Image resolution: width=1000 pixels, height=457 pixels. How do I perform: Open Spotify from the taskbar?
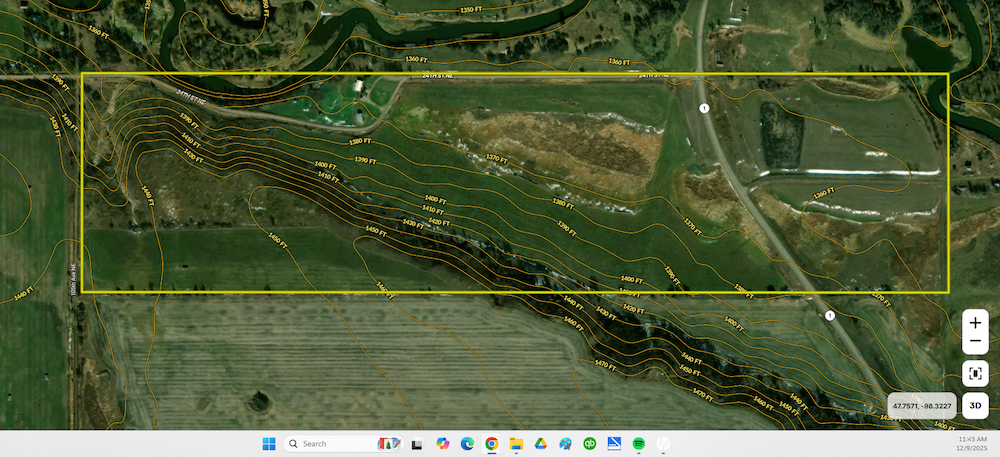pos(638,444)
